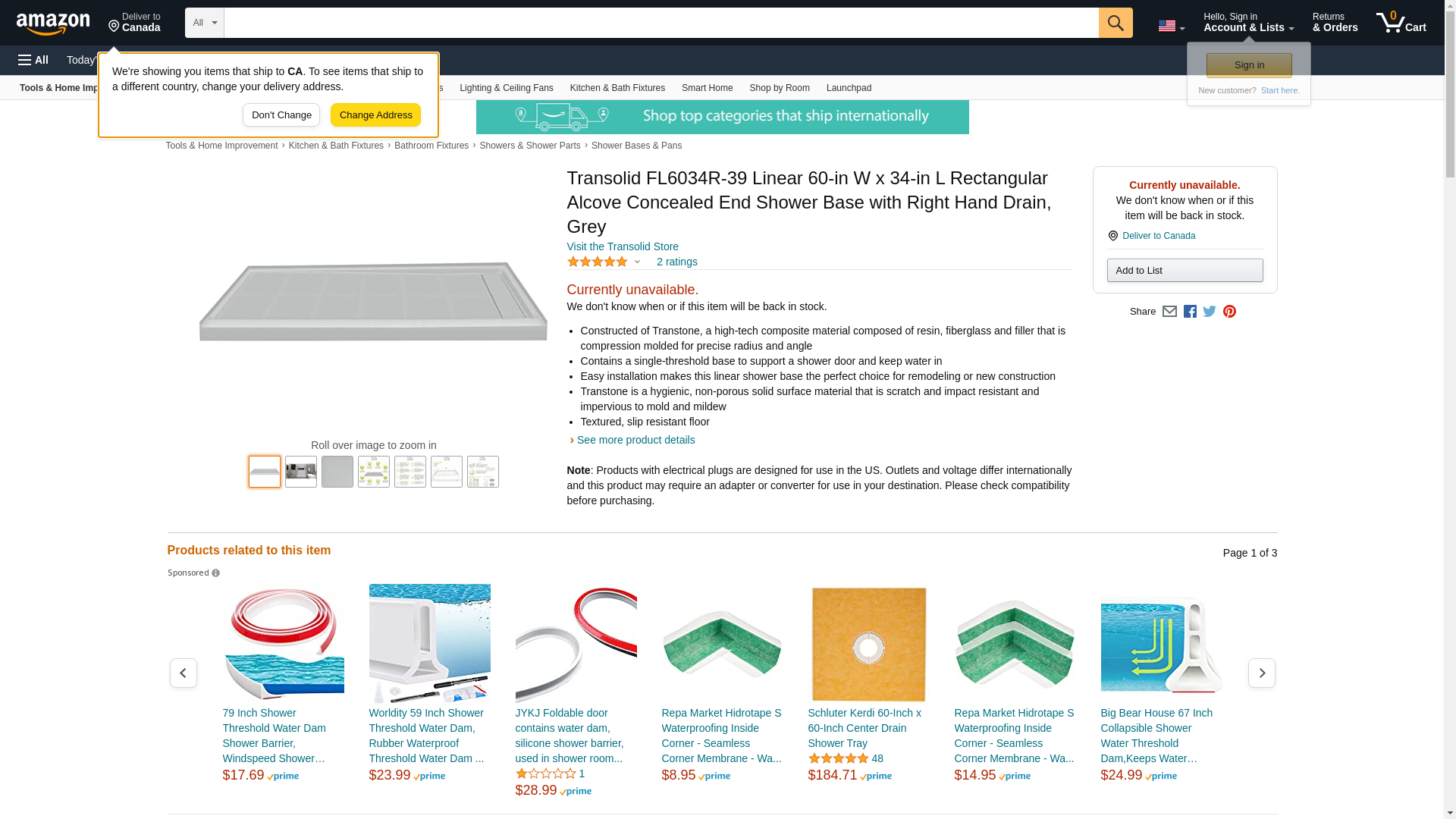Visit the Transolid Store link
1456x819 pixels.
pos(623,246)
